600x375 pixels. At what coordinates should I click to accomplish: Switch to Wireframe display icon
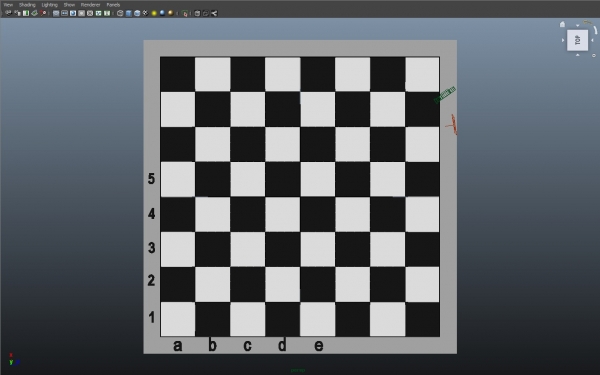pyautogui.click(x=120, y=13)
